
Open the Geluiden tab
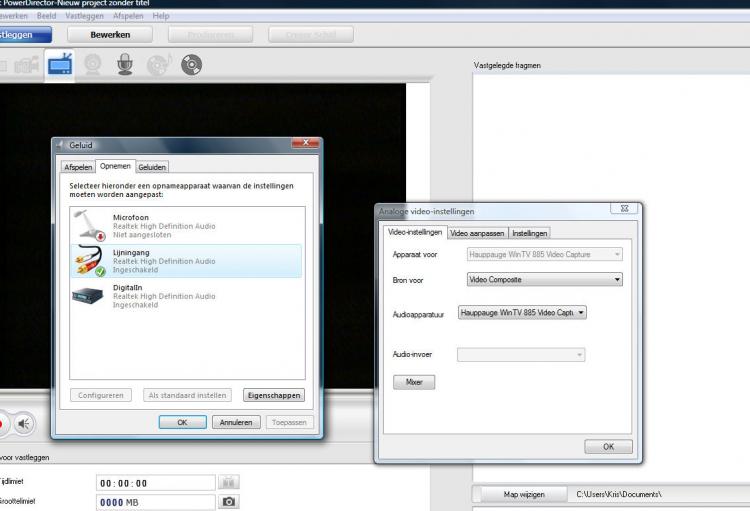(152, 167)
